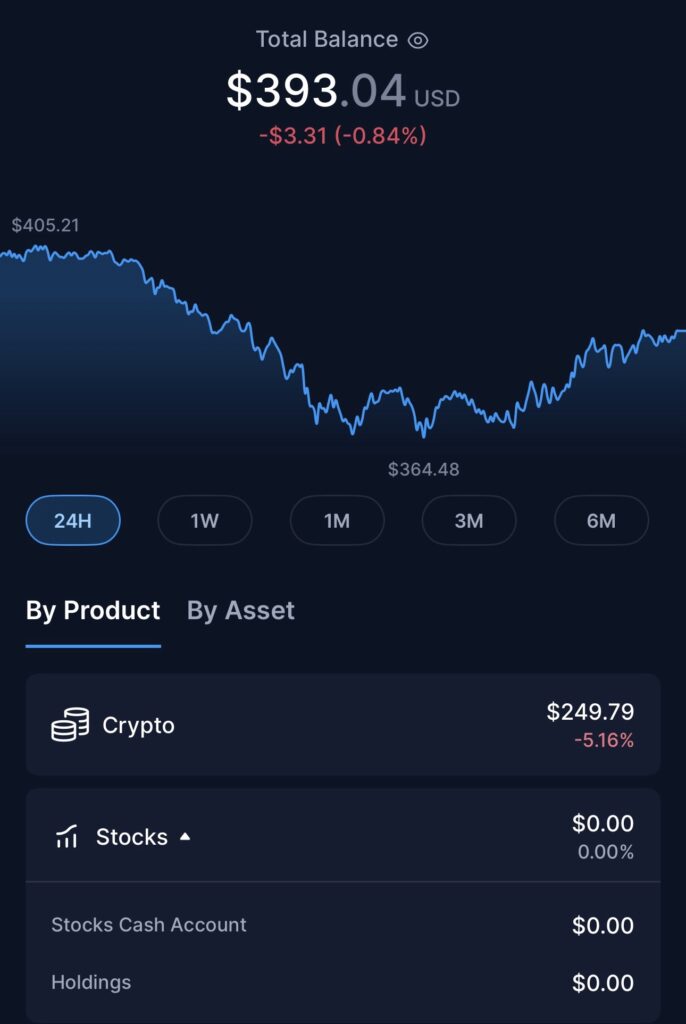This screenshot has width=686, height=1024.
Task: Open the Holdings row under Stocks
Action: pyautogui.click(x=91, y=983)
